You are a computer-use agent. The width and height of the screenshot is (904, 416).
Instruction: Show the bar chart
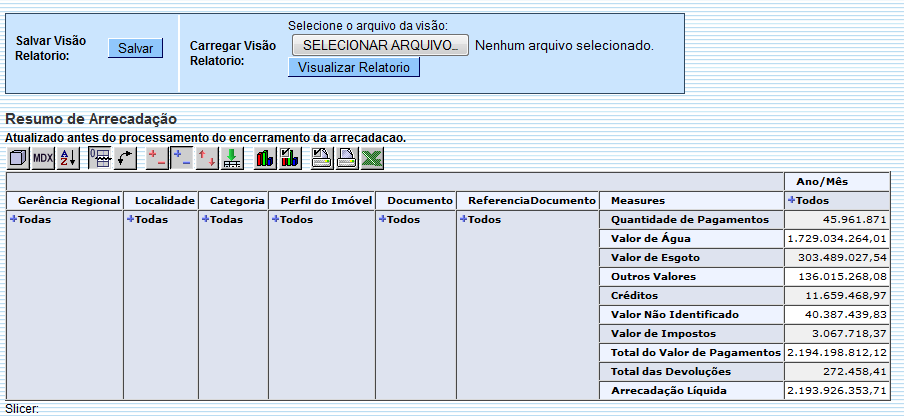(265, 157)
